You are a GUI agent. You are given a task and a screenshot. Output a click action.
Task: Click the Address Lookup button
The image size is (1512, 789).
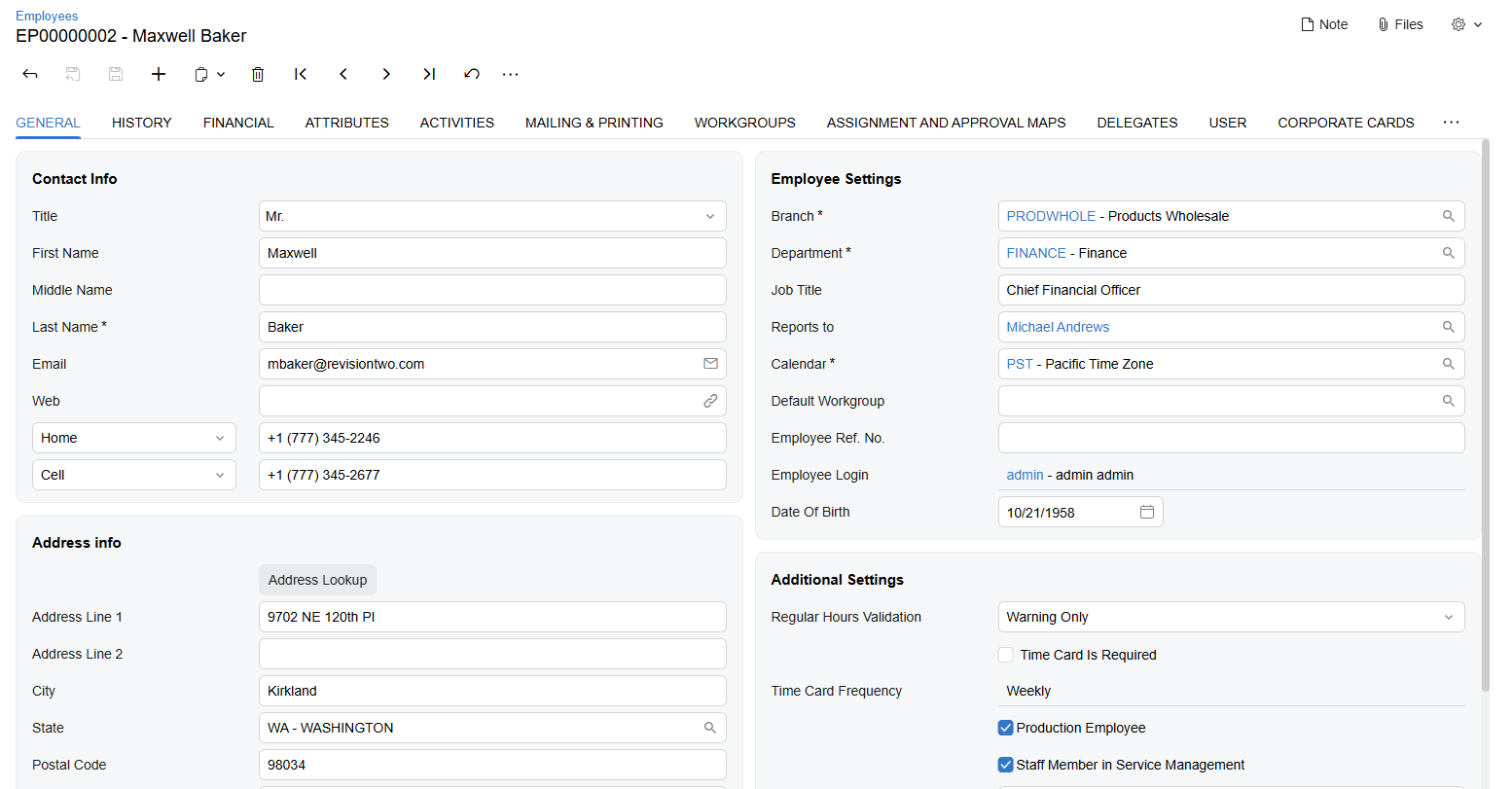coord(317,580)
